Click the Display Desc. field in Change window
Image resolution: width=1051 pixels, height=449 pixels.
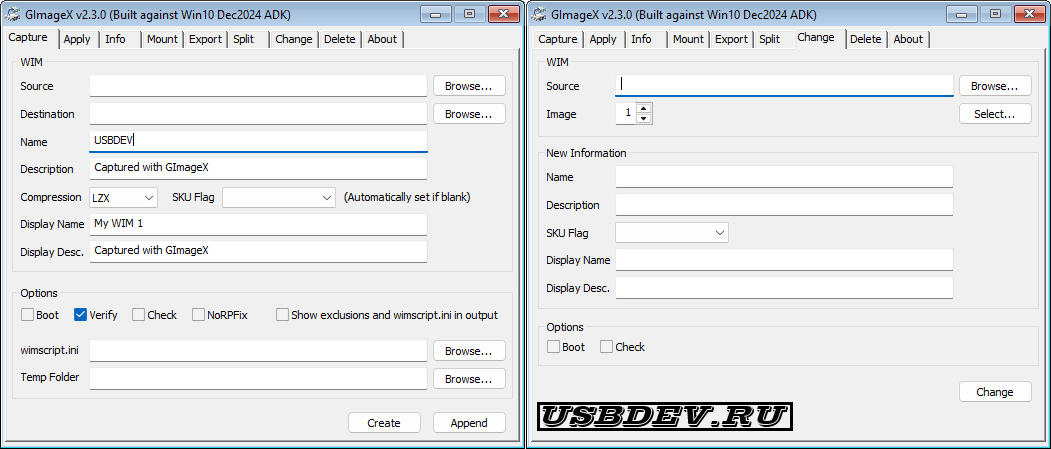[784, 288]
